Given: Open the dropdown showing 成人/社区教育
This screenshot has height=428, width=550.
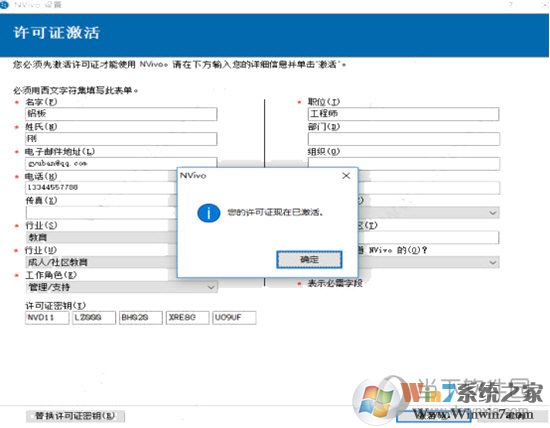Looking at the screenshot, I should click(101, 262).
